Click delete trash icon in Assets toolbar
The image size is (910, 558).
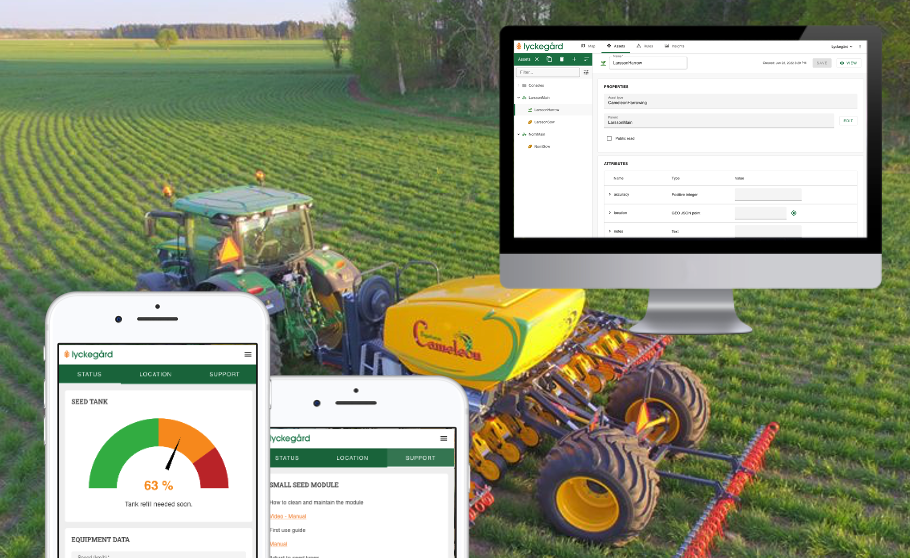tap(561, 59)
